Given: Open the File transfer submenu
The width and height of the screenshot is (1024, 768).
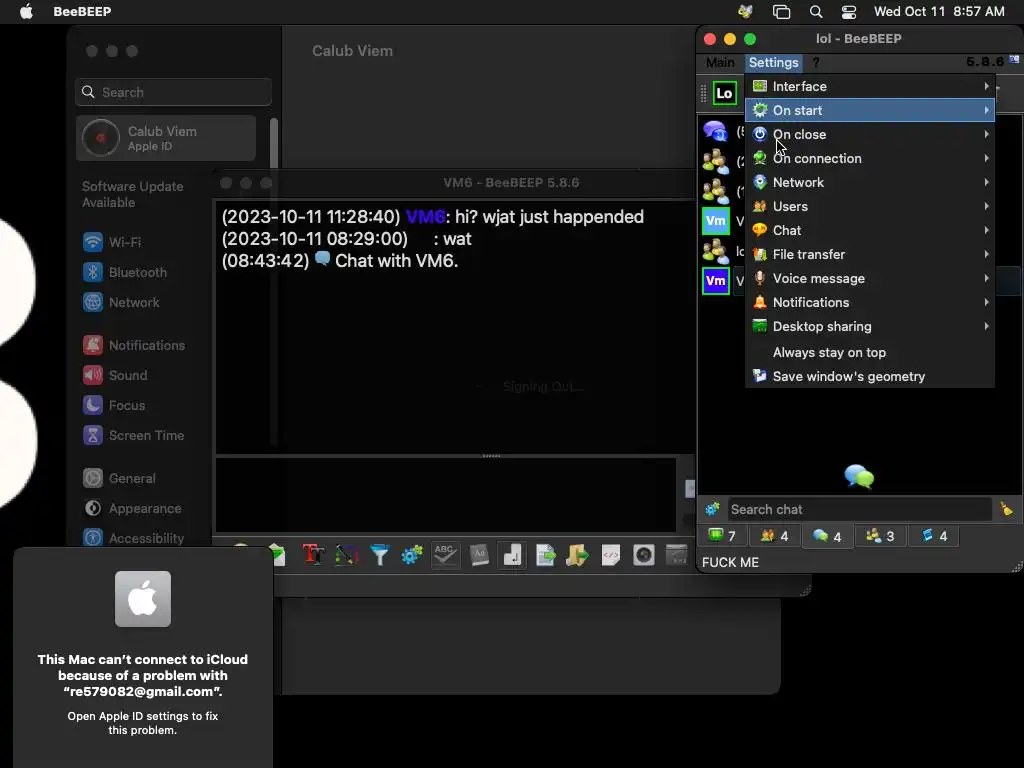Looking at the screenshot, I should [870, 255].
